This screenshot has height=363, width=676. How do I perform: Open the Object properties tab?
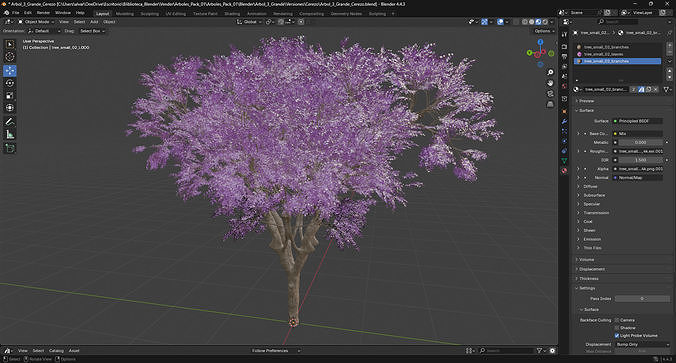coord(564,111)
